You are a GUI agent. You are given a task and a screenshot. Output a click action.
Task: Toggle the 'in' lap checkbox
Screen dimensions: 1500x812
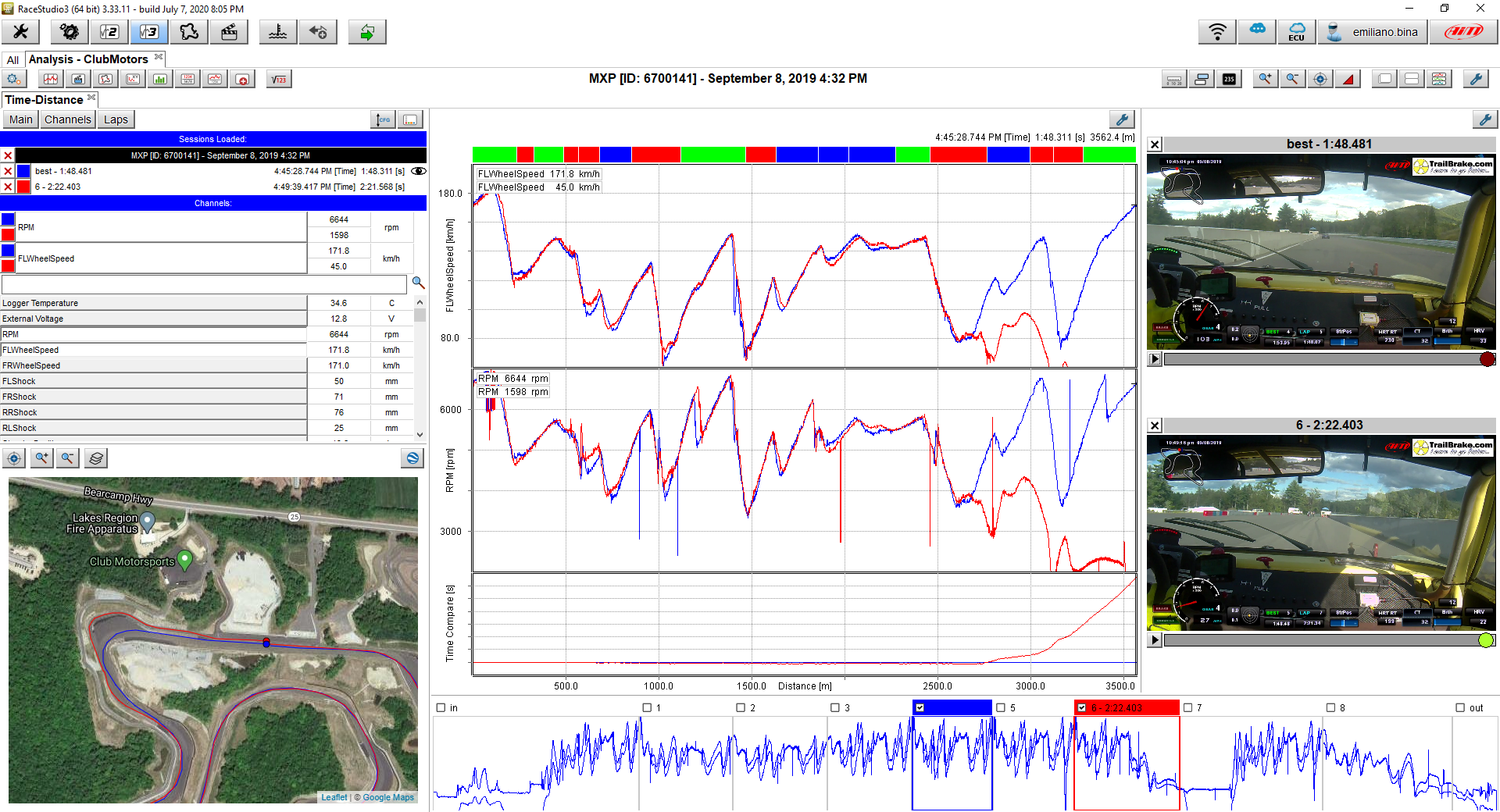[x=441, y=707]
